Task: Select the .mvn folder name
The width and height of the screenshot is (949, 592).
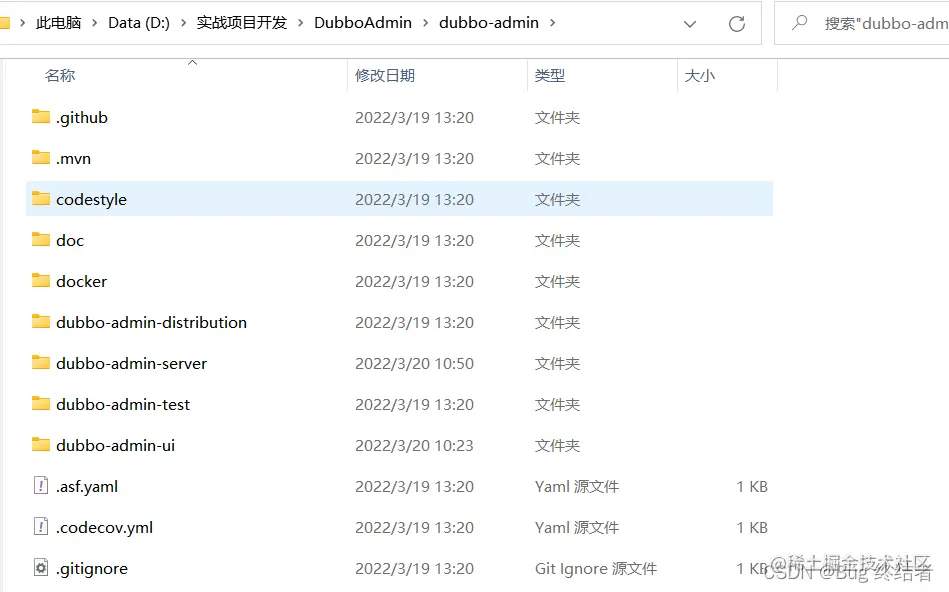Action: coord(73,159)
